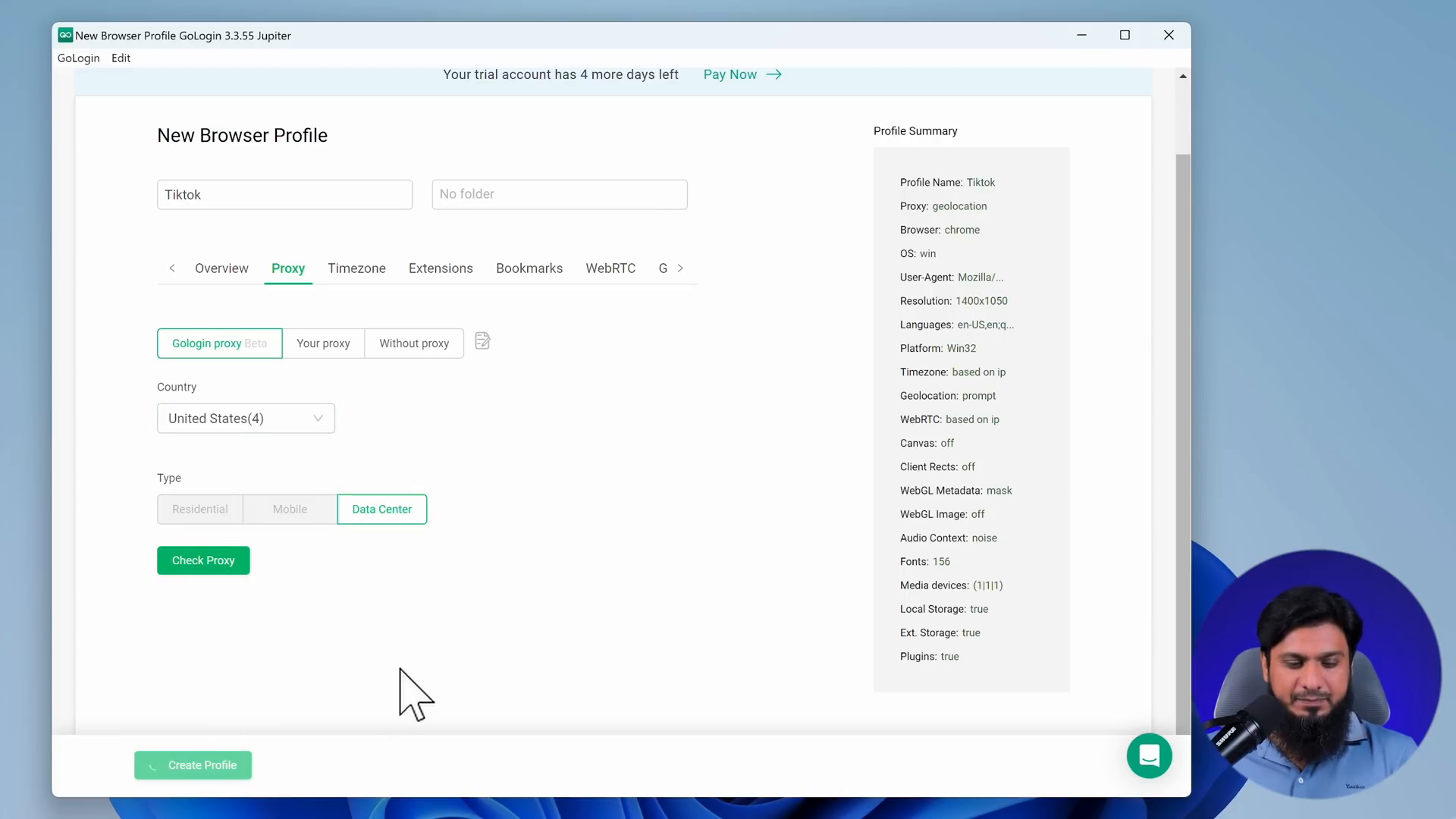Click the GoLogin menu in menu bar

78,57
